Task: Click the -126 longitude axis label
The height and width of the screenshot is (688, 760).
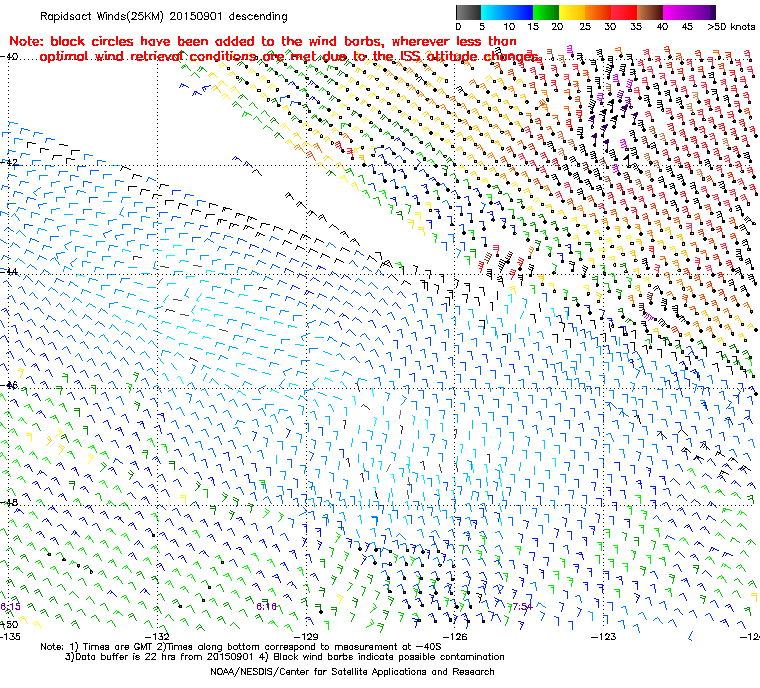Action: tap(455, 636)
